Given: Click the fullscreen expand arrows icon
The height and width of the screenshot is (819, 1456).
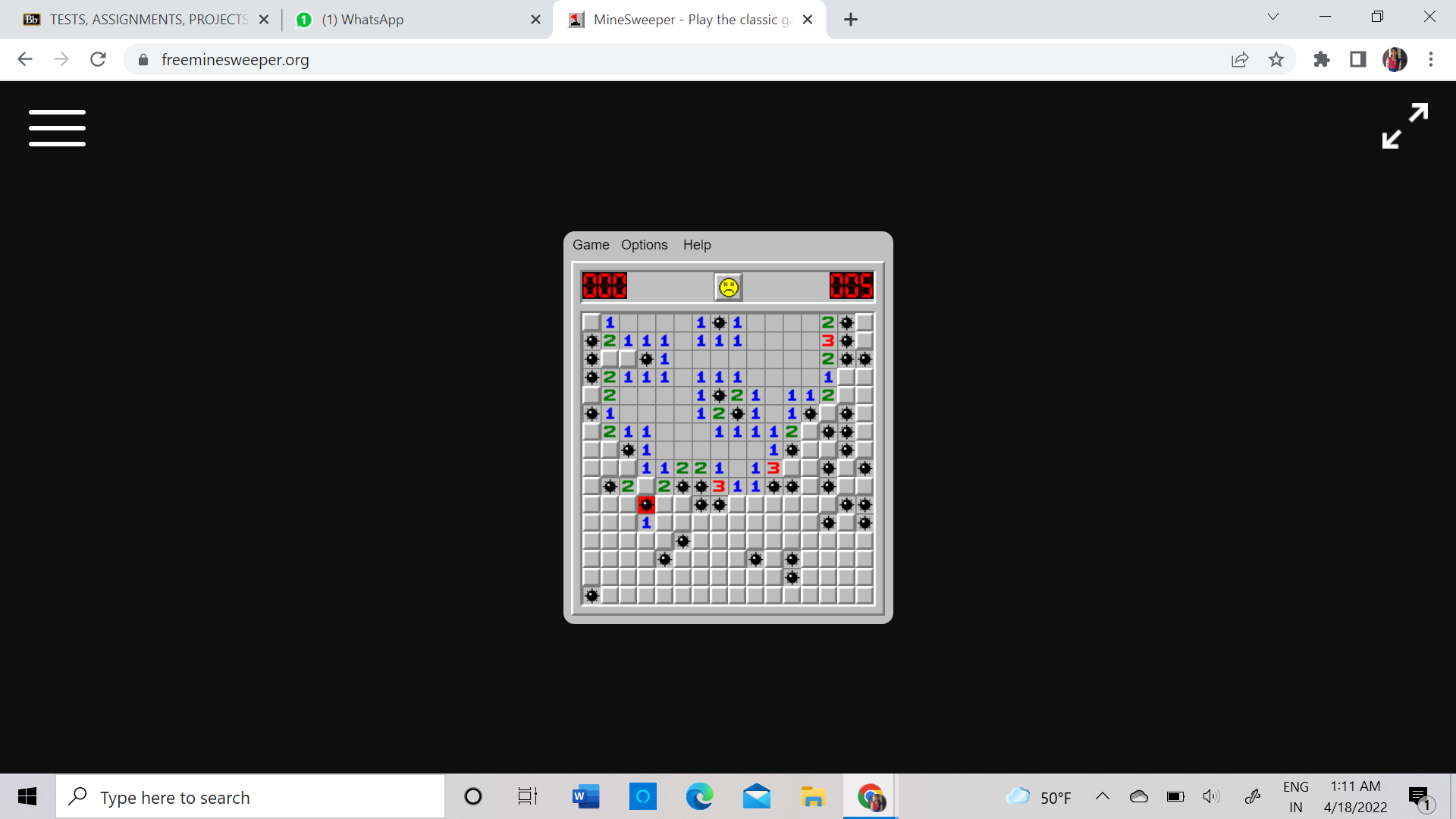Looking at the screenshot, I should coord(1404,126).
